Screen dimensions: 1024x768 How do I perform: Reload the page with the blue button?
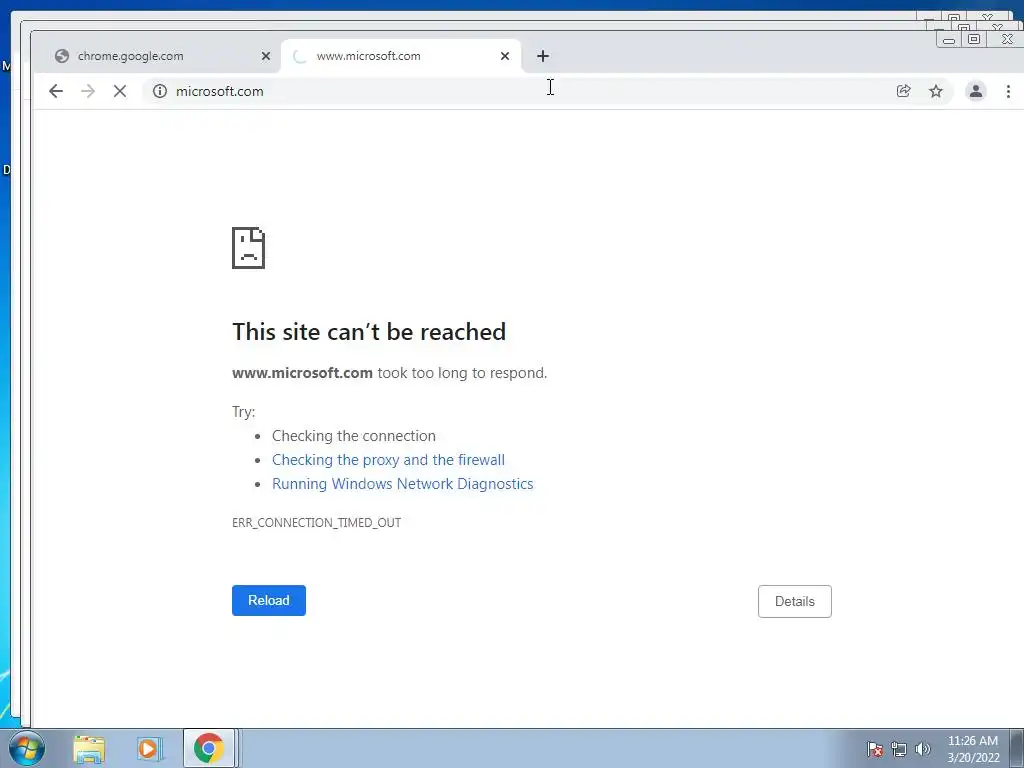pyautogui.click(x=268, y=600)
